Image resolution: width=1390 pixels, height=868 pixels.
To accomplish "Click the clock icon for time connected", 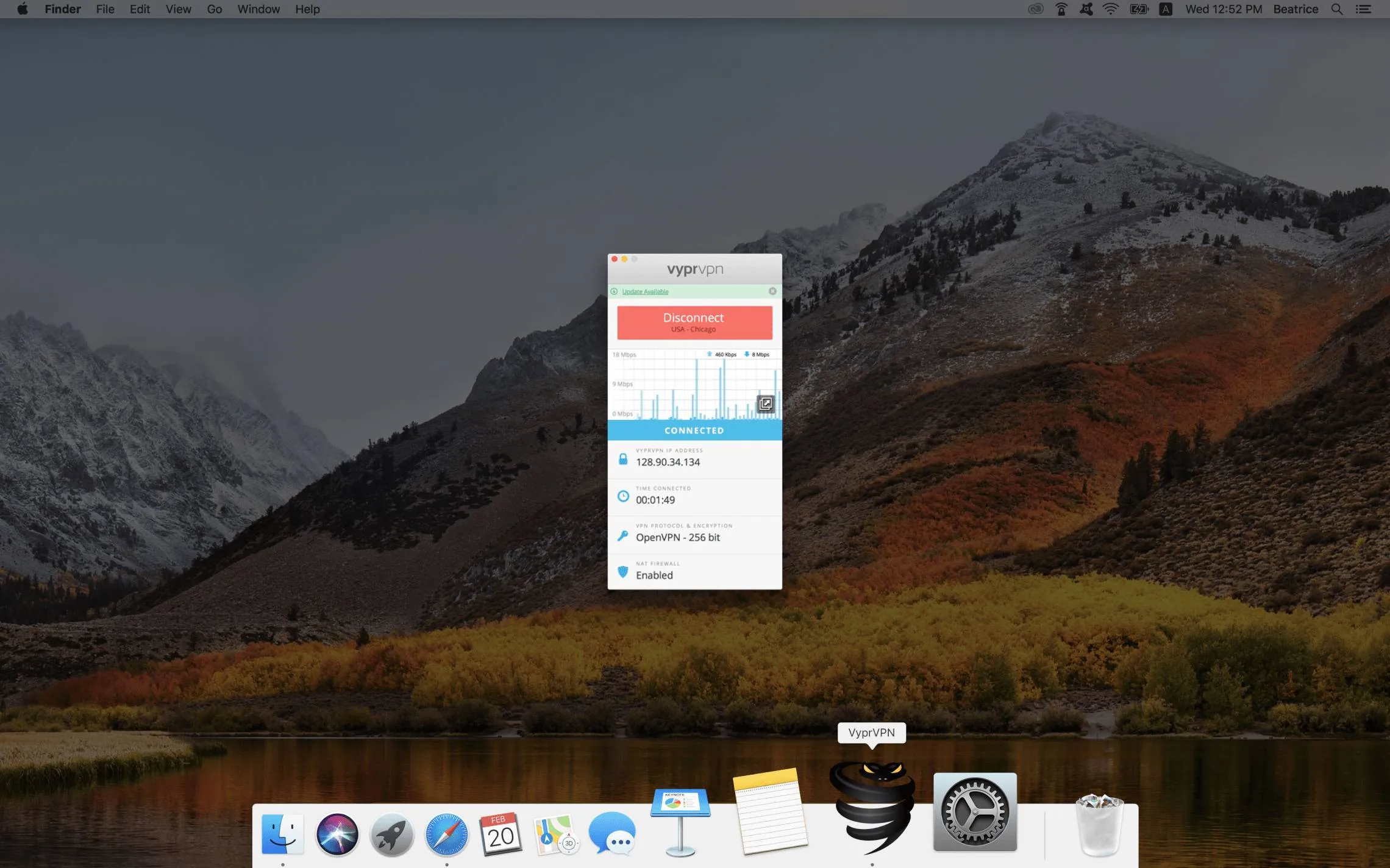I will pos(623,496).
